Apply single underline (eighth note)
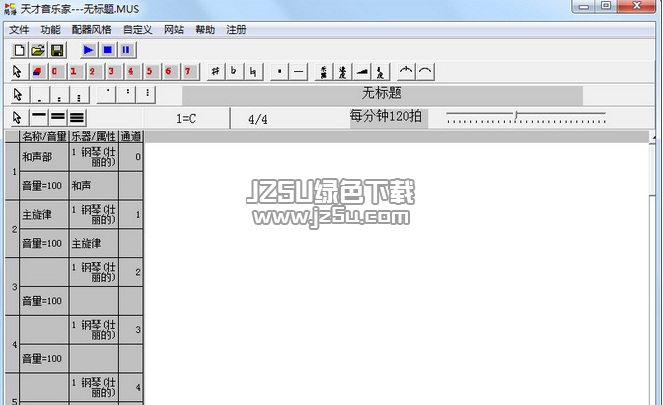Screen dimensions: 663x405 39,118
